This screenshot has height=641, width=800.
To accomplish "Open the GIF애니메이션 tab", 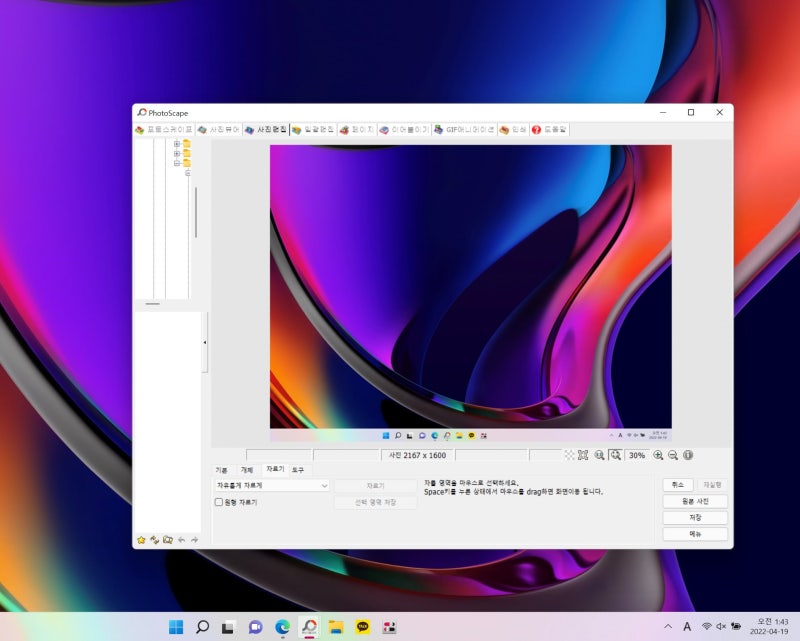I will tap(464, 130).
